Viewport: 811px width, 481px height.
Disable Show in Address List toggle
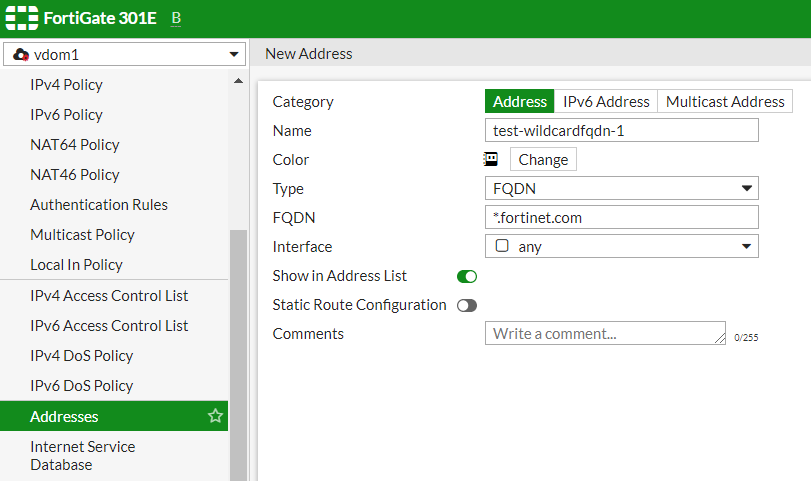pyautogui.click(x=466, y=276)
